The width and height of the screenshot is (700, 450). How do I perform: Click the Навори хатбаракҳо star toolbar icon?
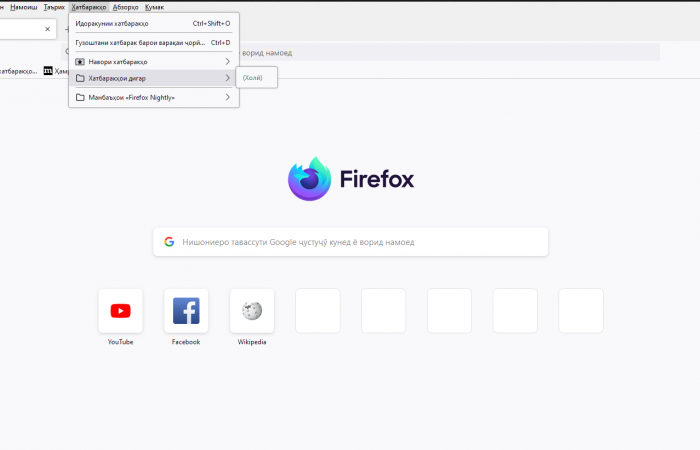tap(80, 62)
